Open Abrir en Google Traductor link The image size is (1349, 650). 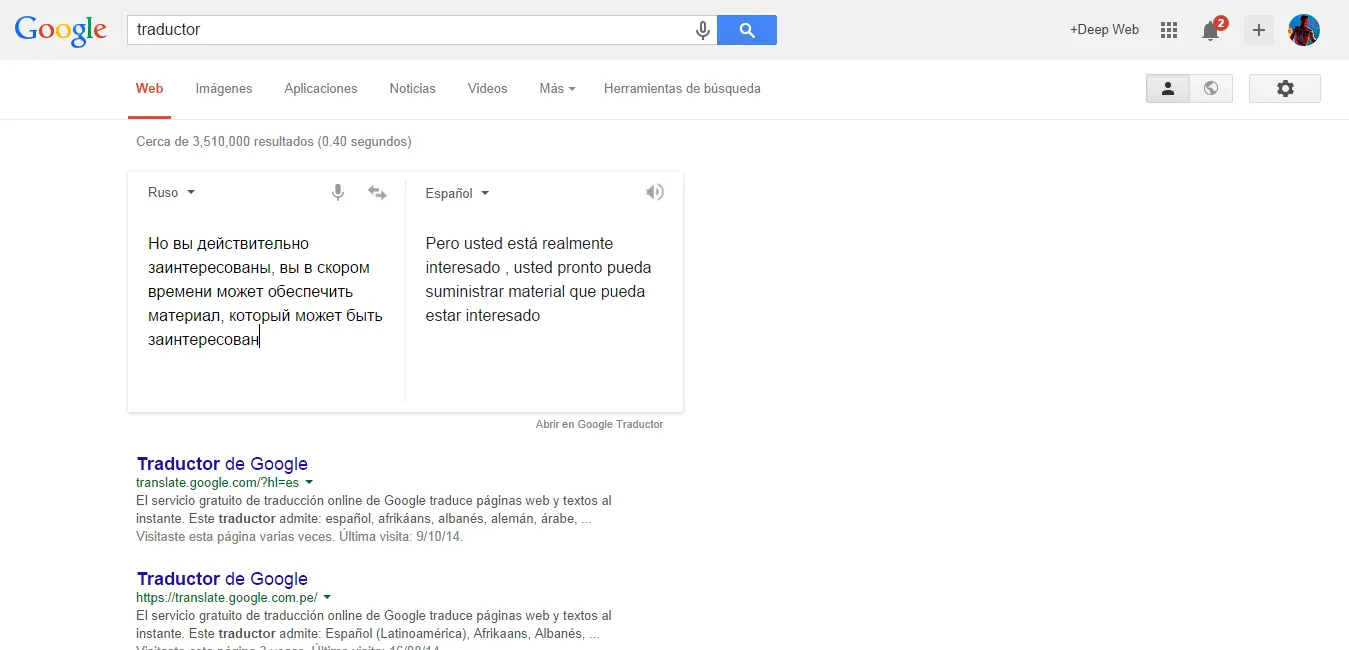599,424
